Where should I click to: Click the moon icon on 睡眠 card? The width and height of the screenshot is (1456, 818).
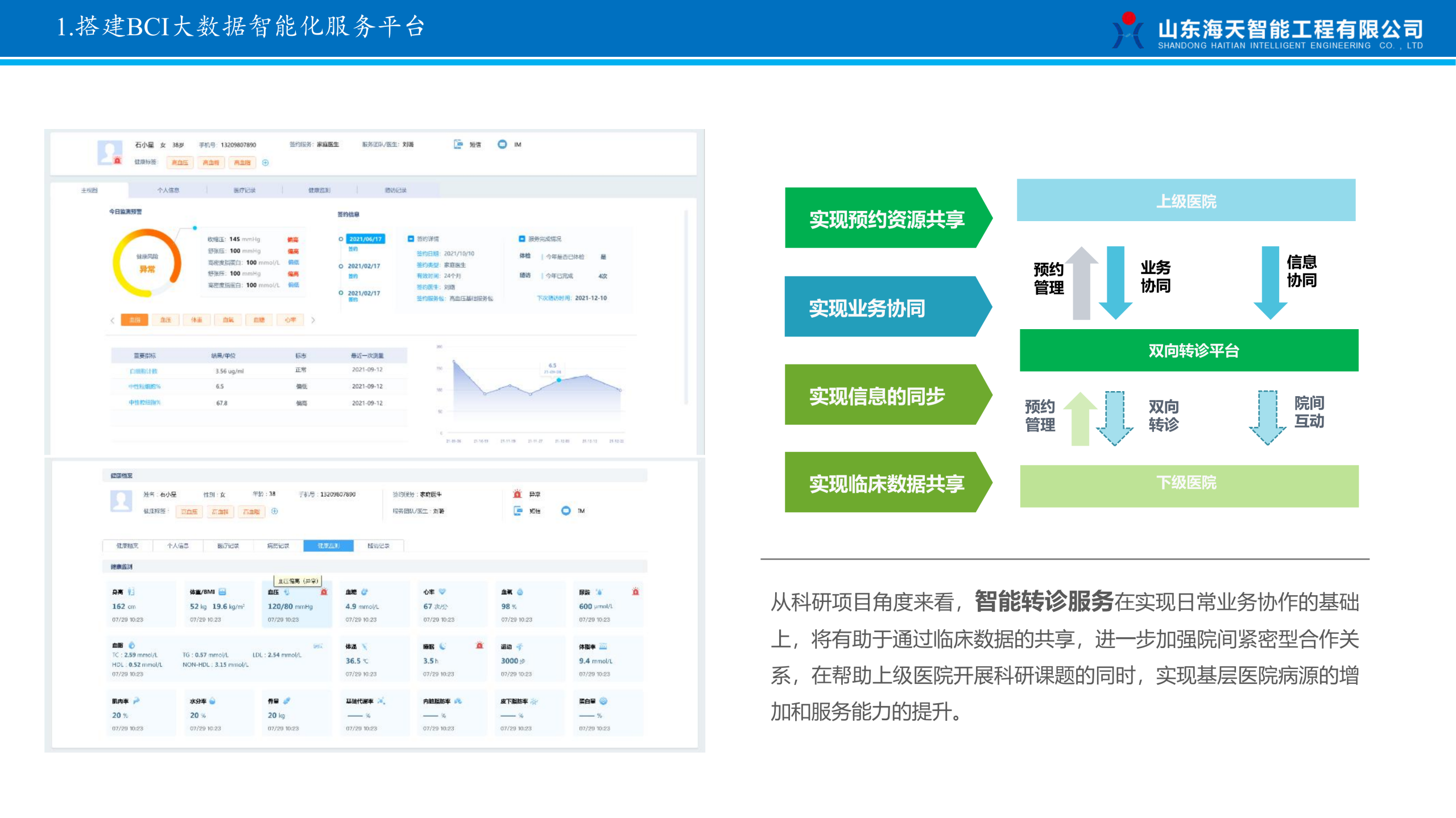point(442,646)
